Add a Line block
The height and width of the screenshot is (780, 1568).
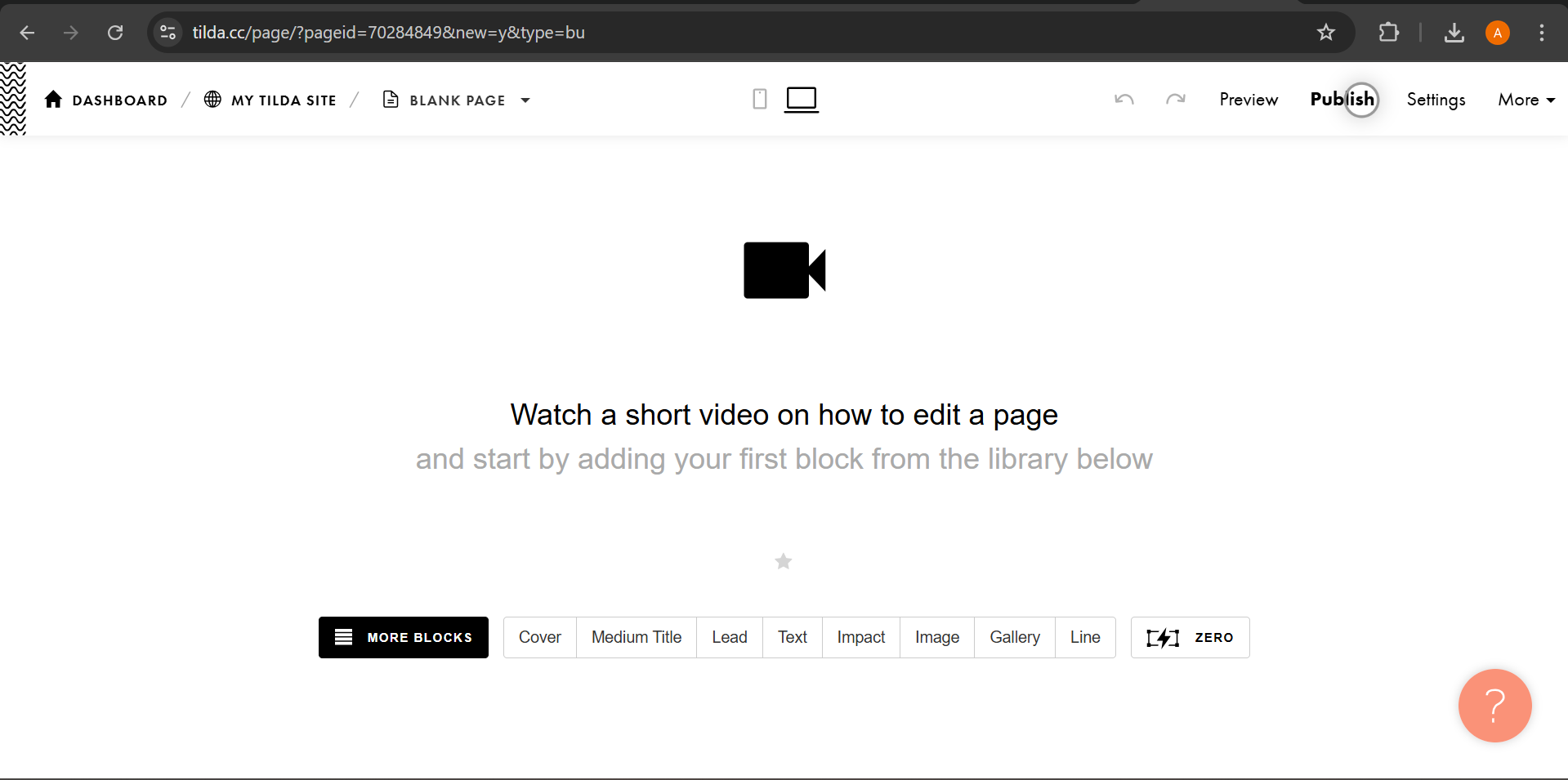point(1085,637)
